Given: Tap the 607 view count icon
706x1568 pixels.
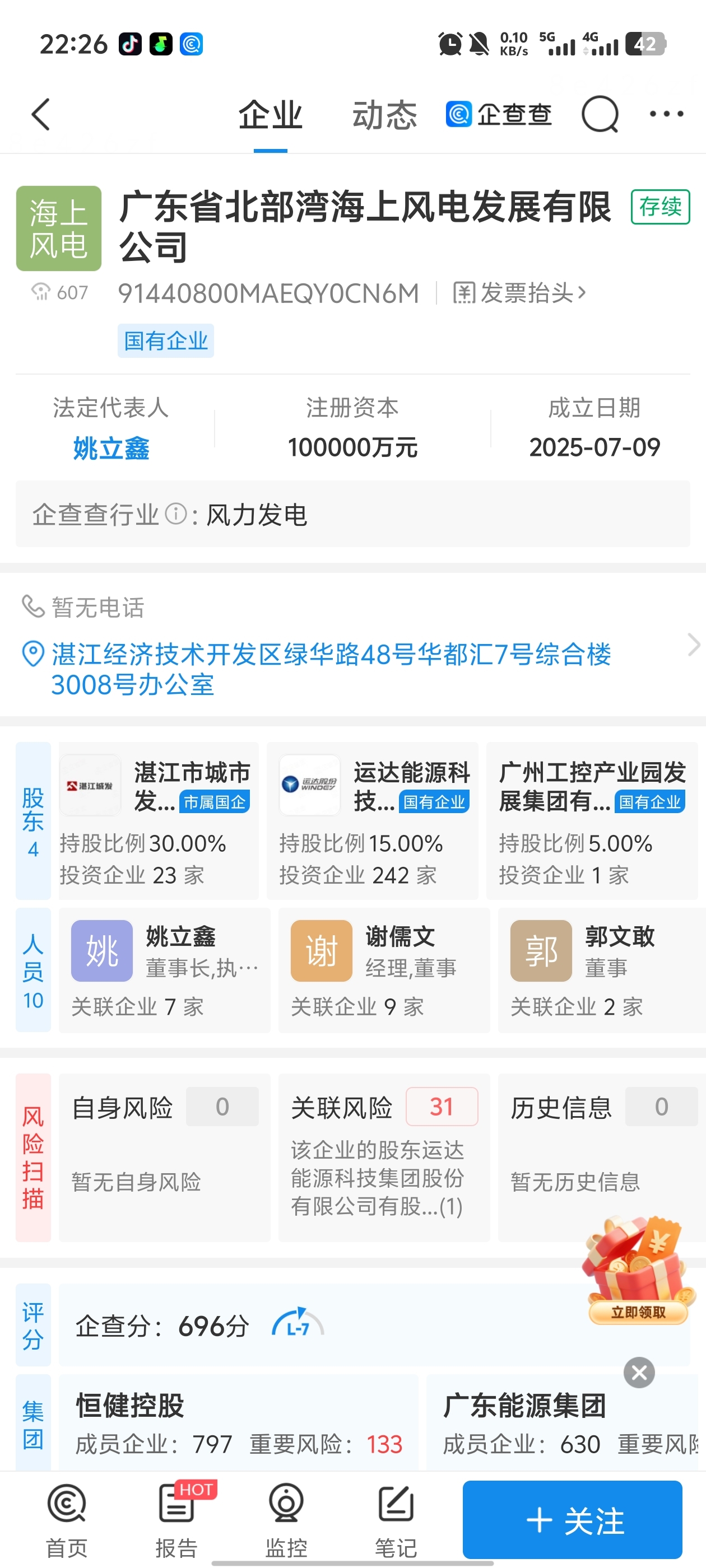Looking at the screenshot, I should (40, 292).
